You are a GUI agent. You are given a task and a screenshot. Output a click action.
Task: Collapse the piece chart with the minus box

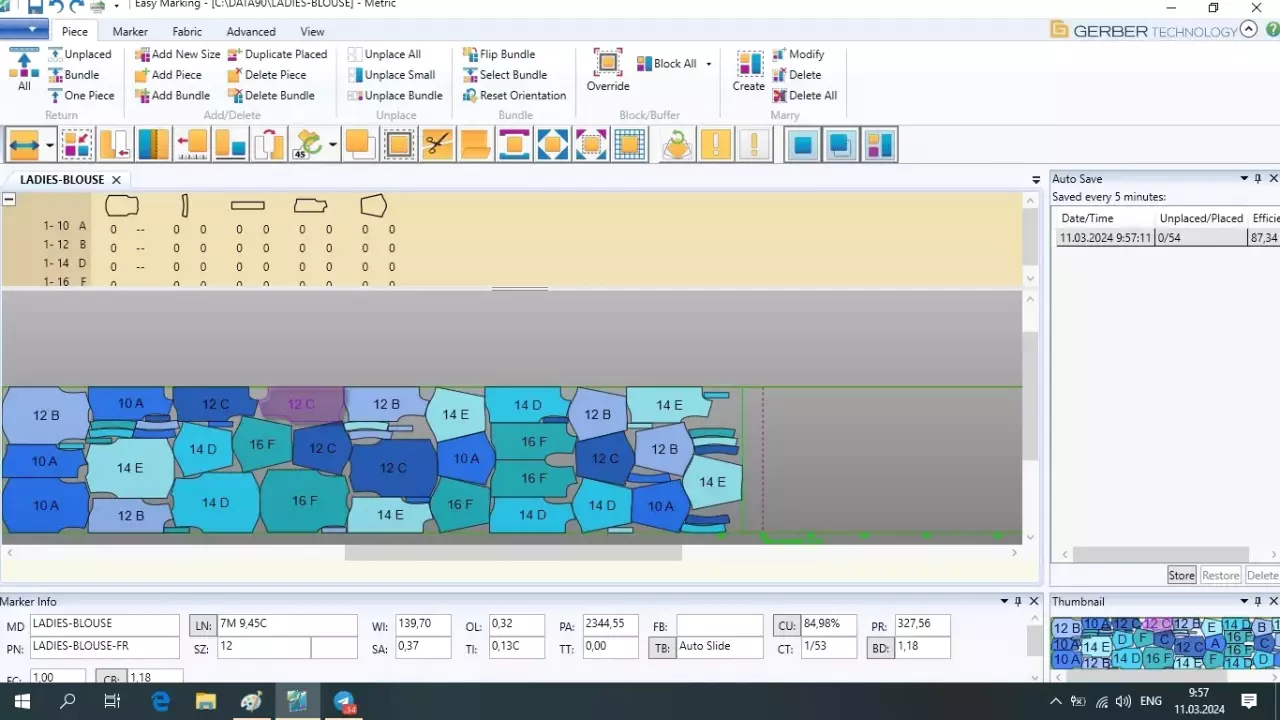(9, 199)
